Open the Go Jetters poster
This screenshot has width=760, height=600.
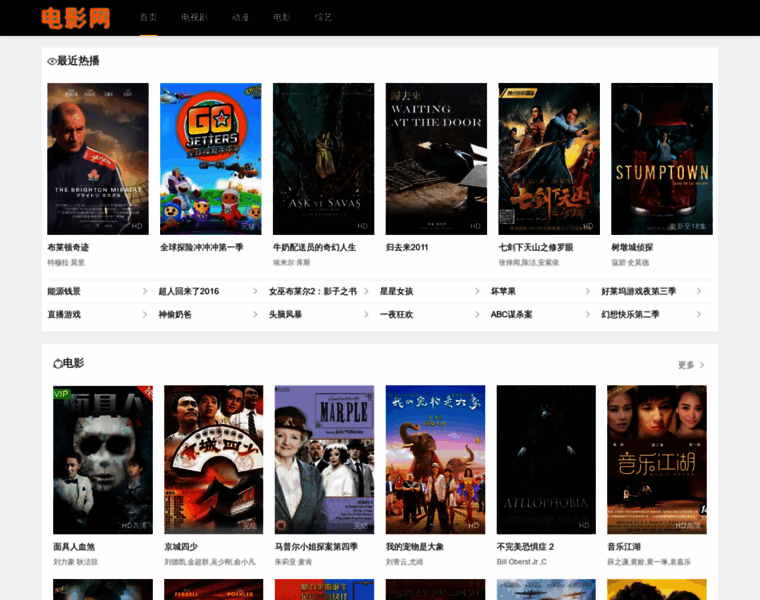[211, 159]
